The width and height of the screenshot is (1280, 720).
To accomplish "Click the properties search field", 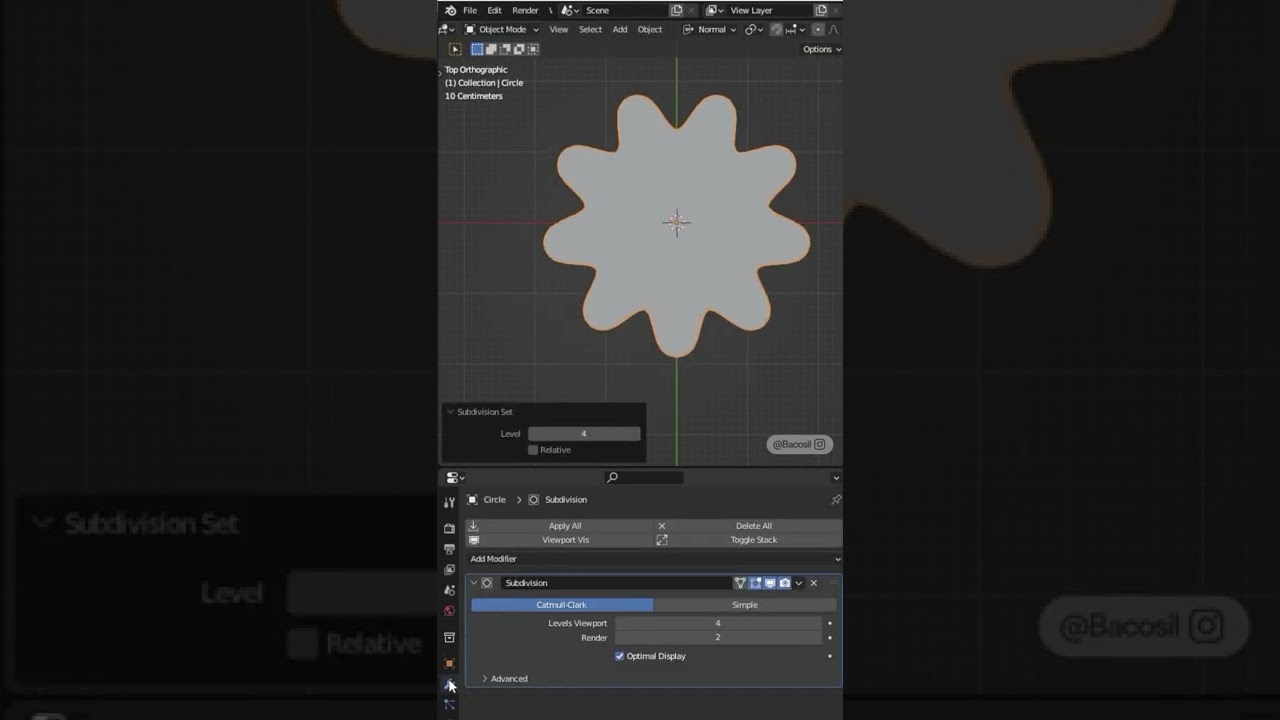I will coord(644,478).
